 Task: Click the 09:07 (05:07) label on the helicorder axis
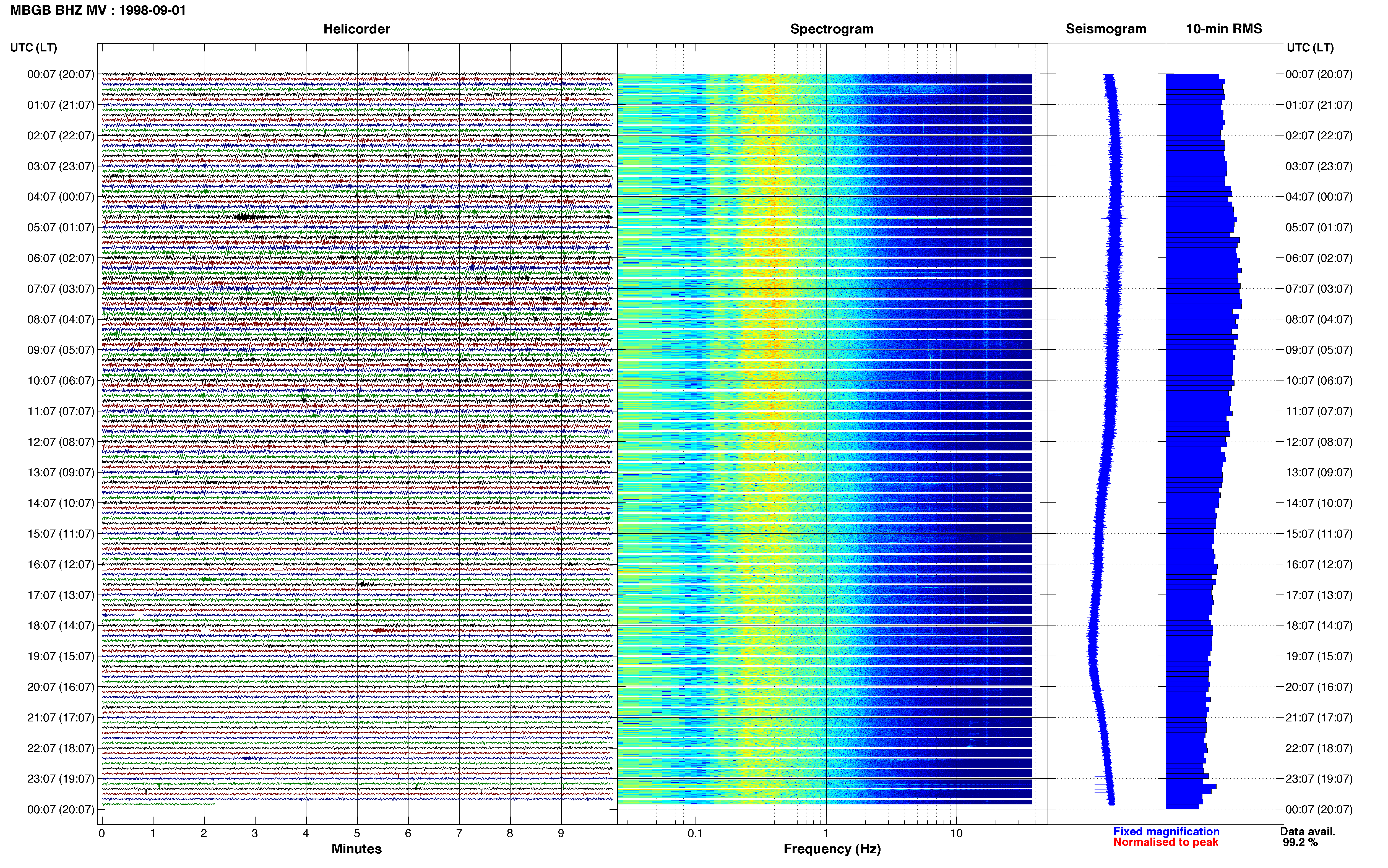click(61, 350)
